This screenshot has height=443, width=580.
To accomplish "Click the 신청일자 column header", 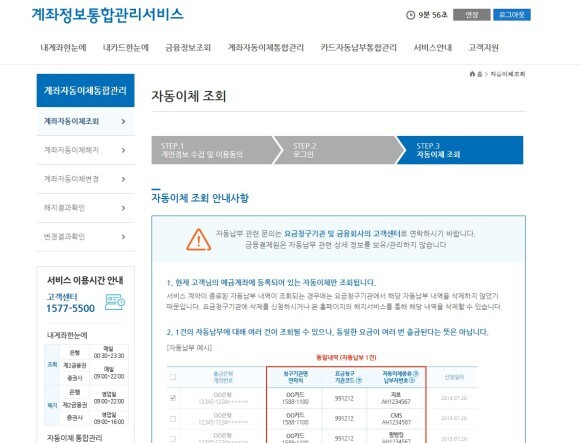I will click(x=454, y=377).
